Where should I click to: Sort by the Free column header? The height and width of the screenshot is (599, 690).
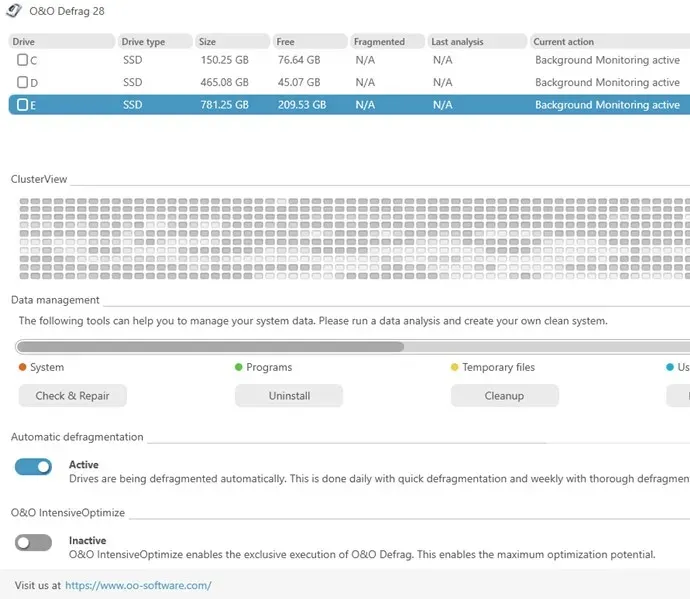click(310, 41)
